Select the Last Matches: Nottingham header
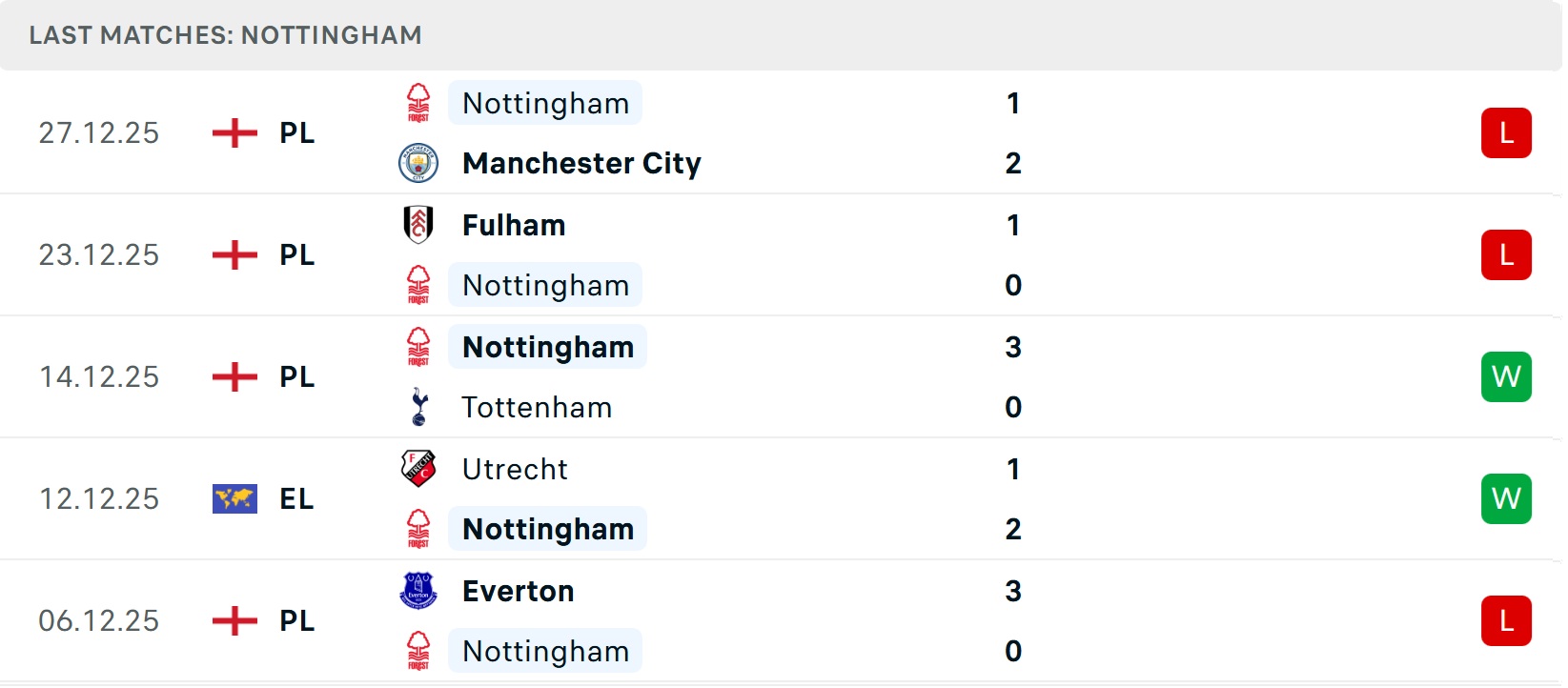Image resolution: width=1568 pixels, height=688 pixels. point(225,35)
